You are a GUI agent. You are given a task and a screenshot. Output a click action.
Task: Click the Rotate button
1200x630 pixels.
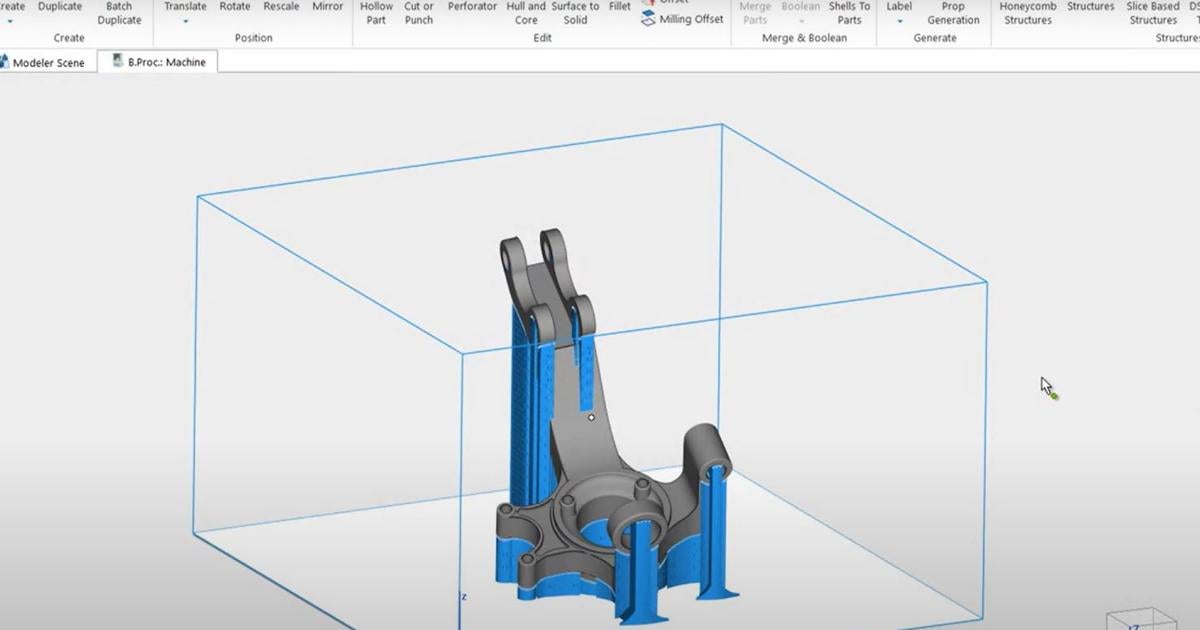234,10
